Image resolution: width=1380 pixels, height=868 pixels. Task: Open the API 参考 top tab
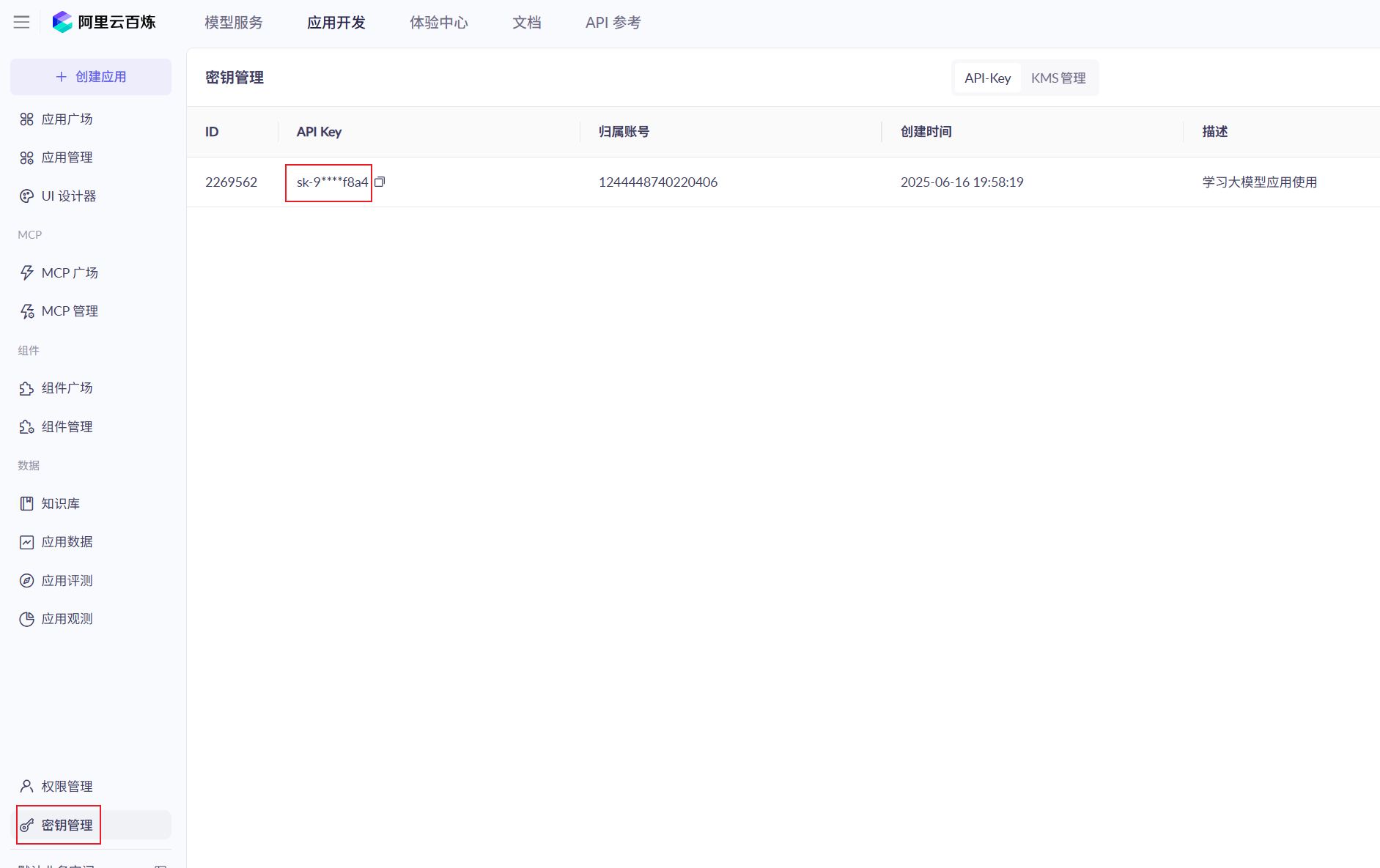[613, 23]
